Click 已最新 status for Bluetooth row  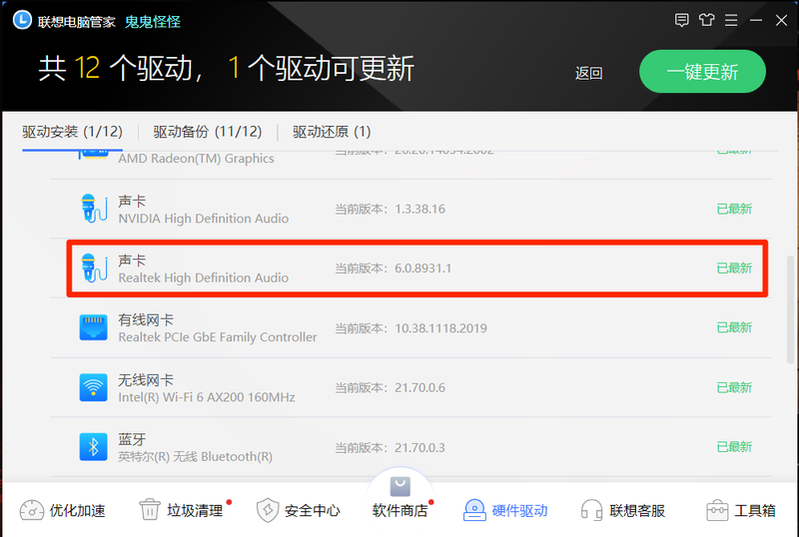[x=734, y=447]
